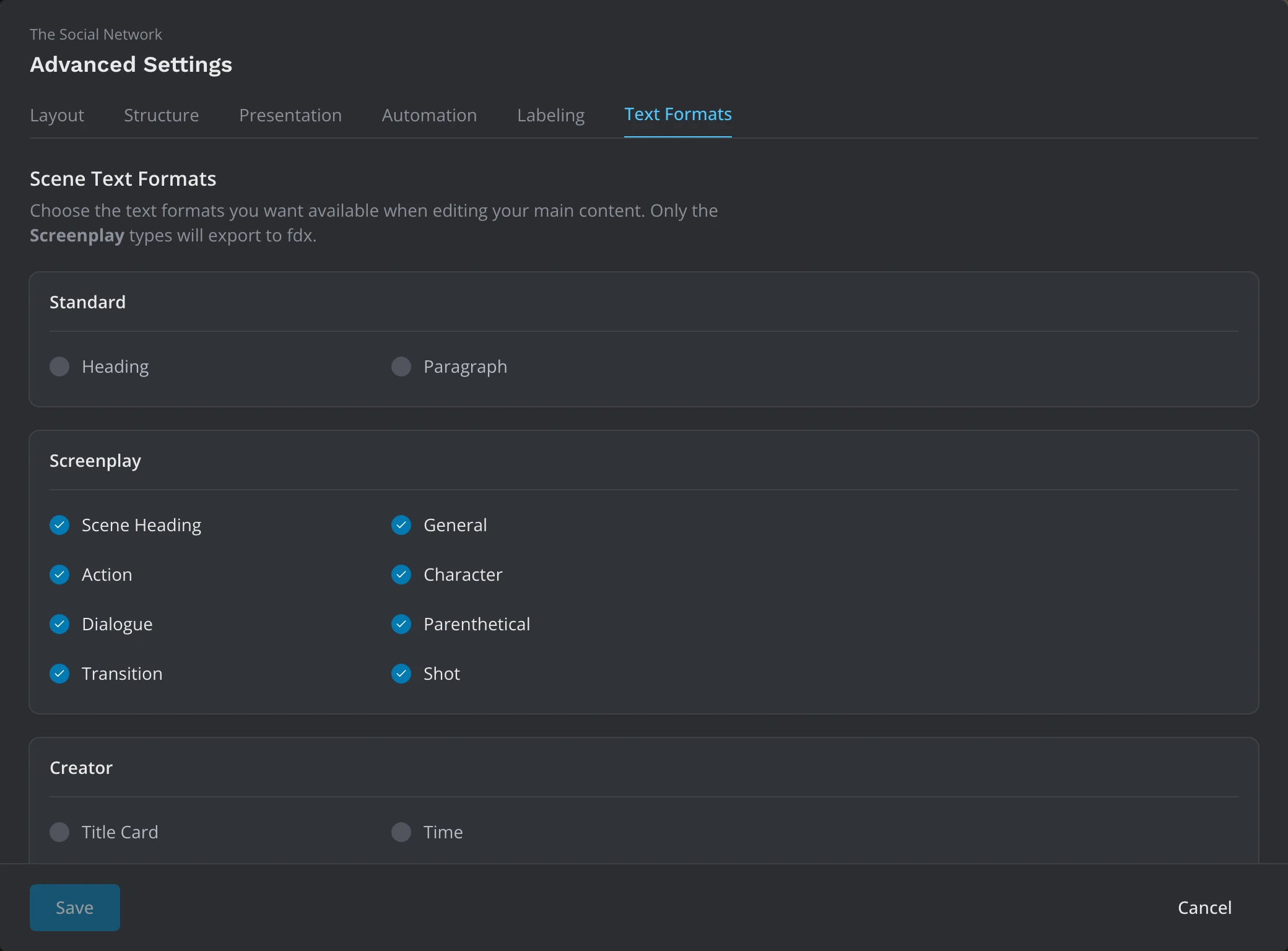
Task: Disable the Dialogue format checkbox
Action: click(59, 624)
